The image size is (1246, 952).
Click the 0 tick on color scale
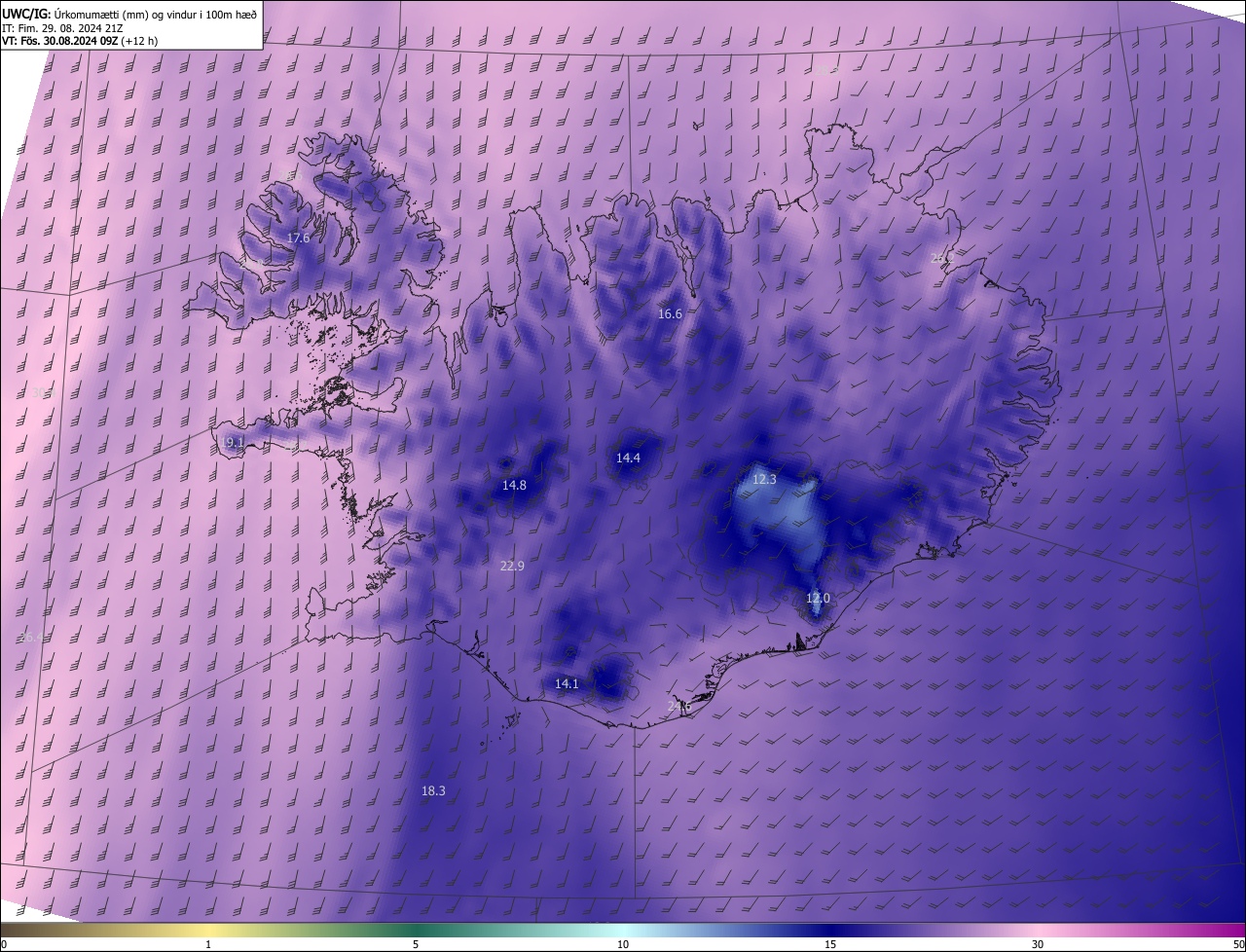[x=4, y=944]
